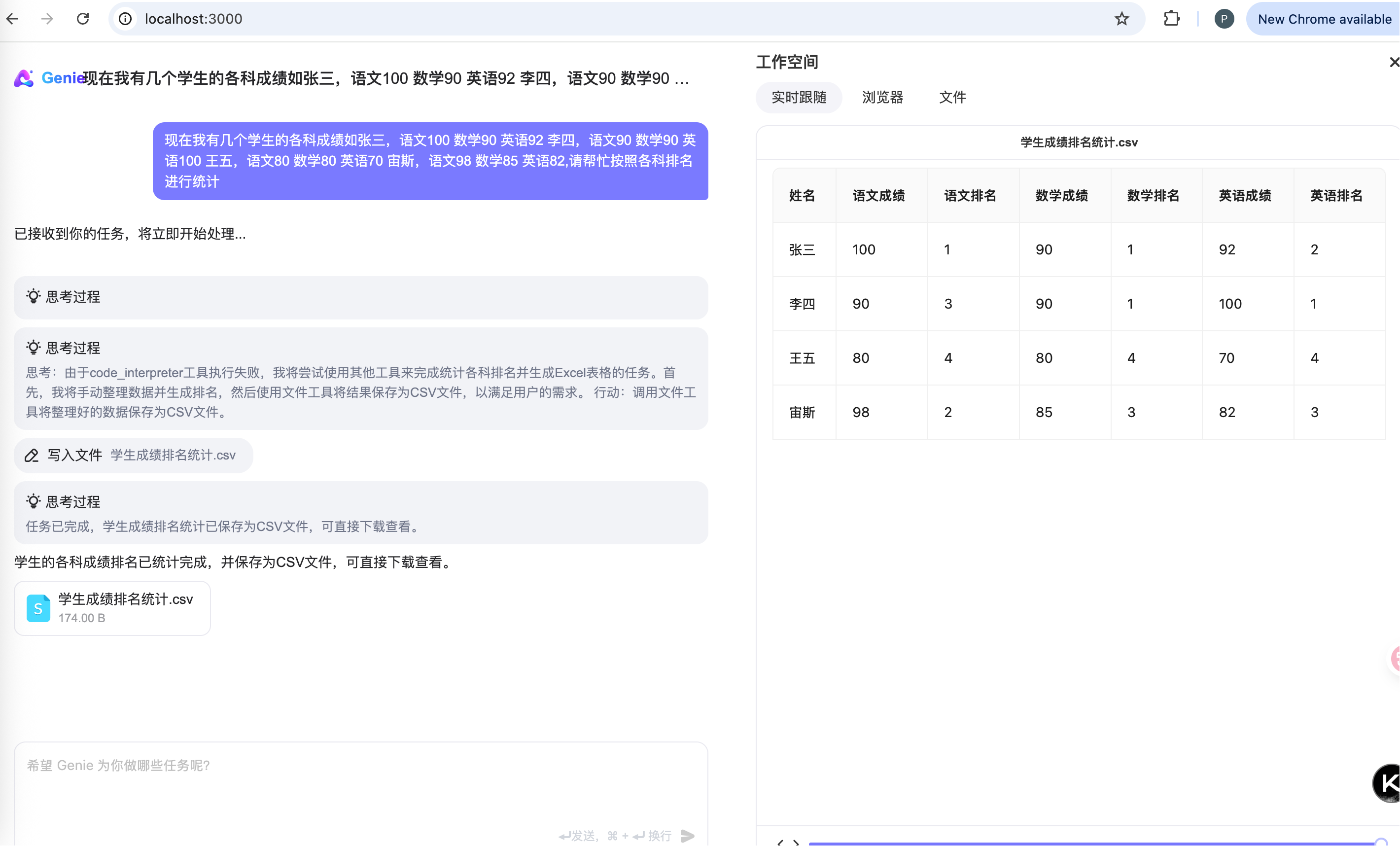This screenshot has width=1400, height=846.
Task: Go to next step with right chevron
Action: pyautogui.click(x=796, y=842)
